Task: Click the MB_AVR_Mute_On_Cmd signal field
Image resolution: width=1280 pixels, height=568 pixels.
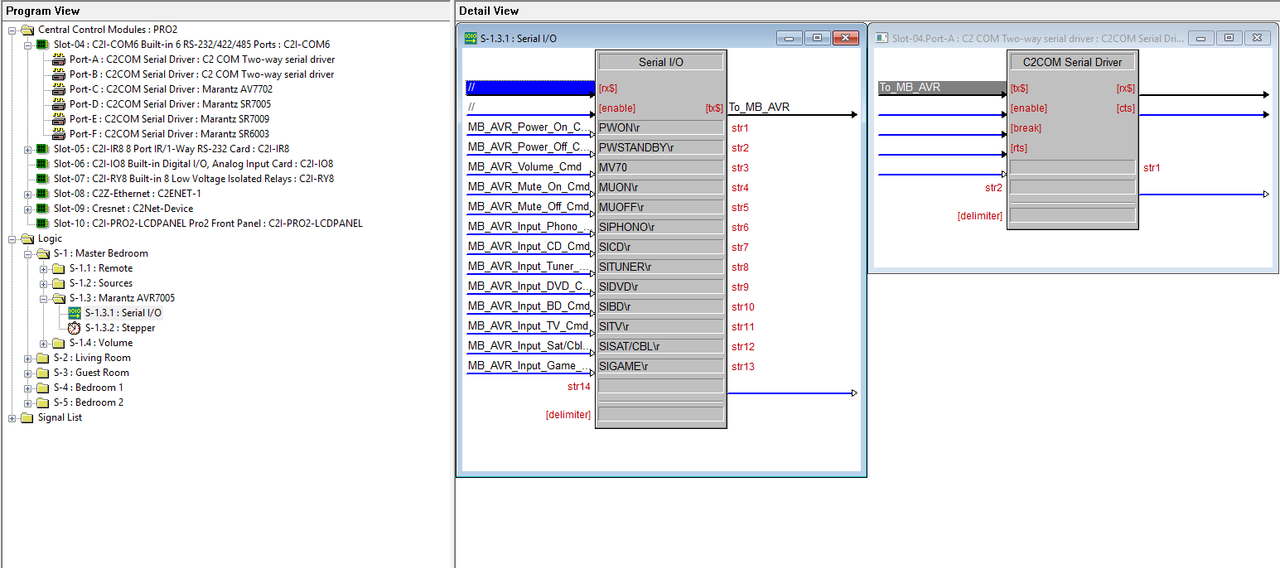Action: [x=530, y=187]
